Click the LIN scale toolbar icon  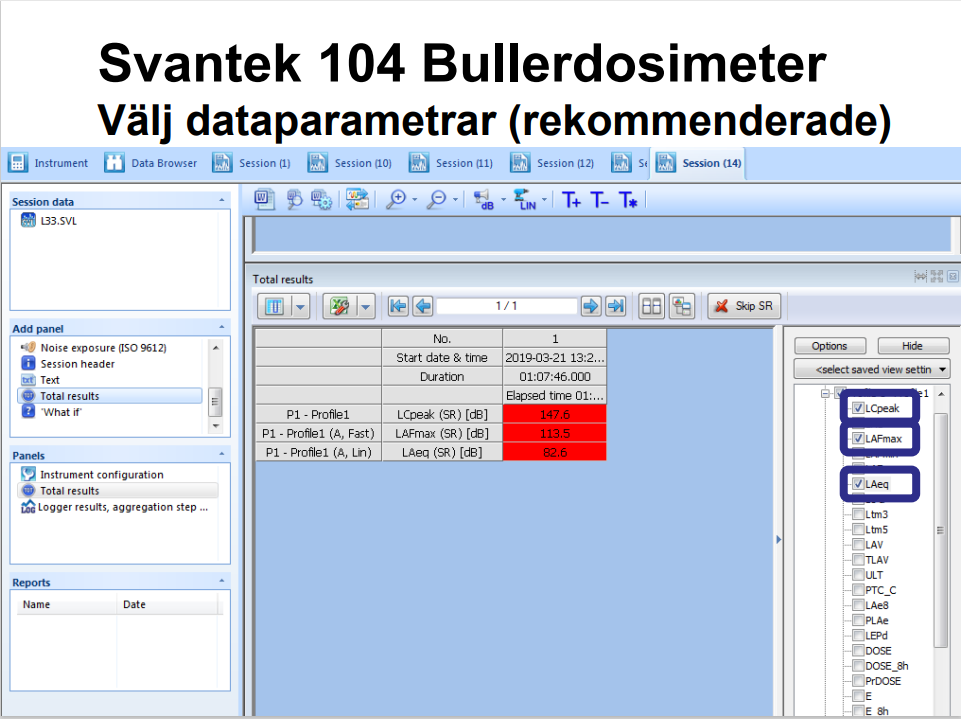pos(524,200)
